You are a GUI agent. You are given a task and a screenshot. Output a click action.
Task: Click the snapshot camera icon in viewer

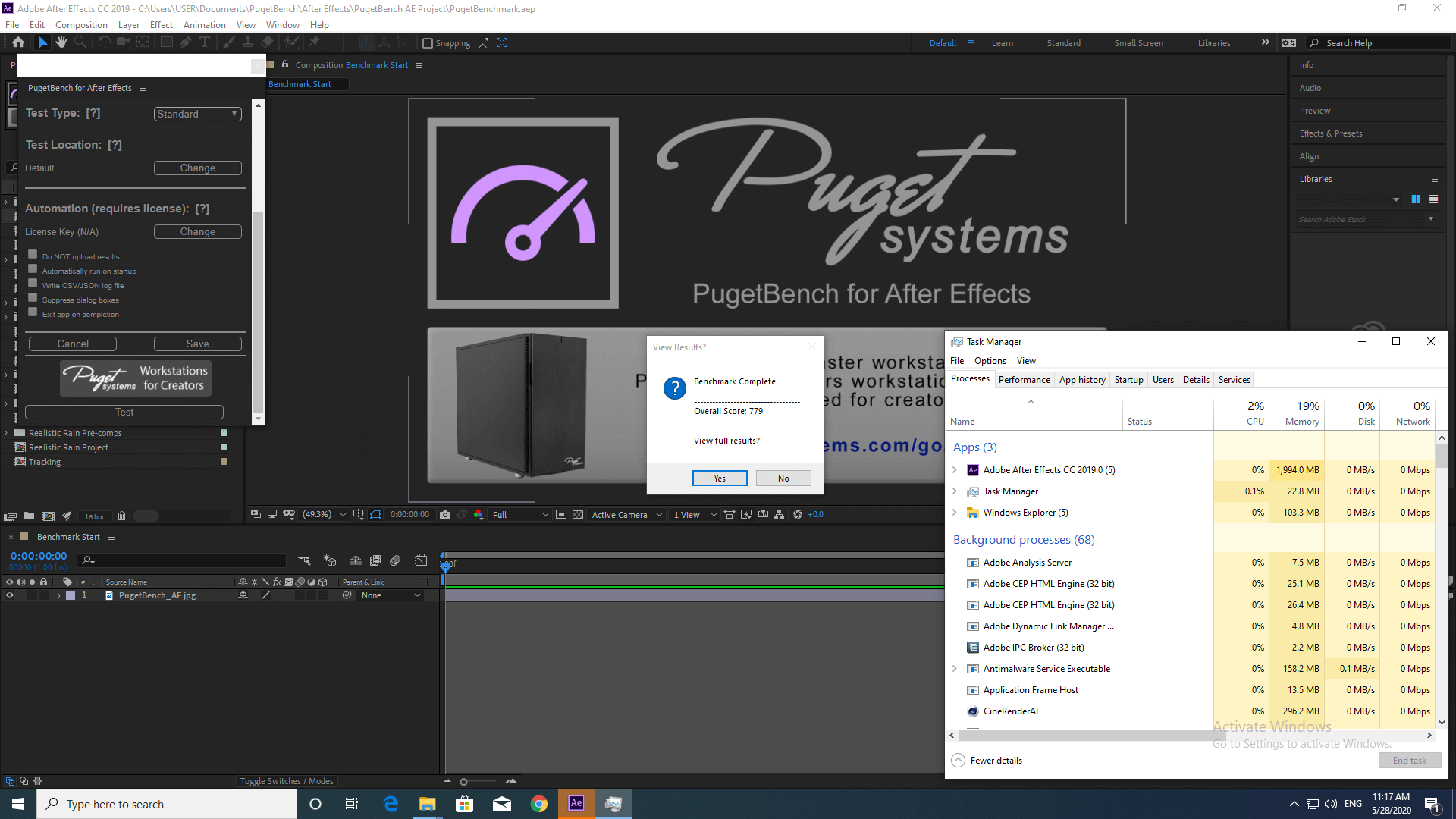click(445, 515)
